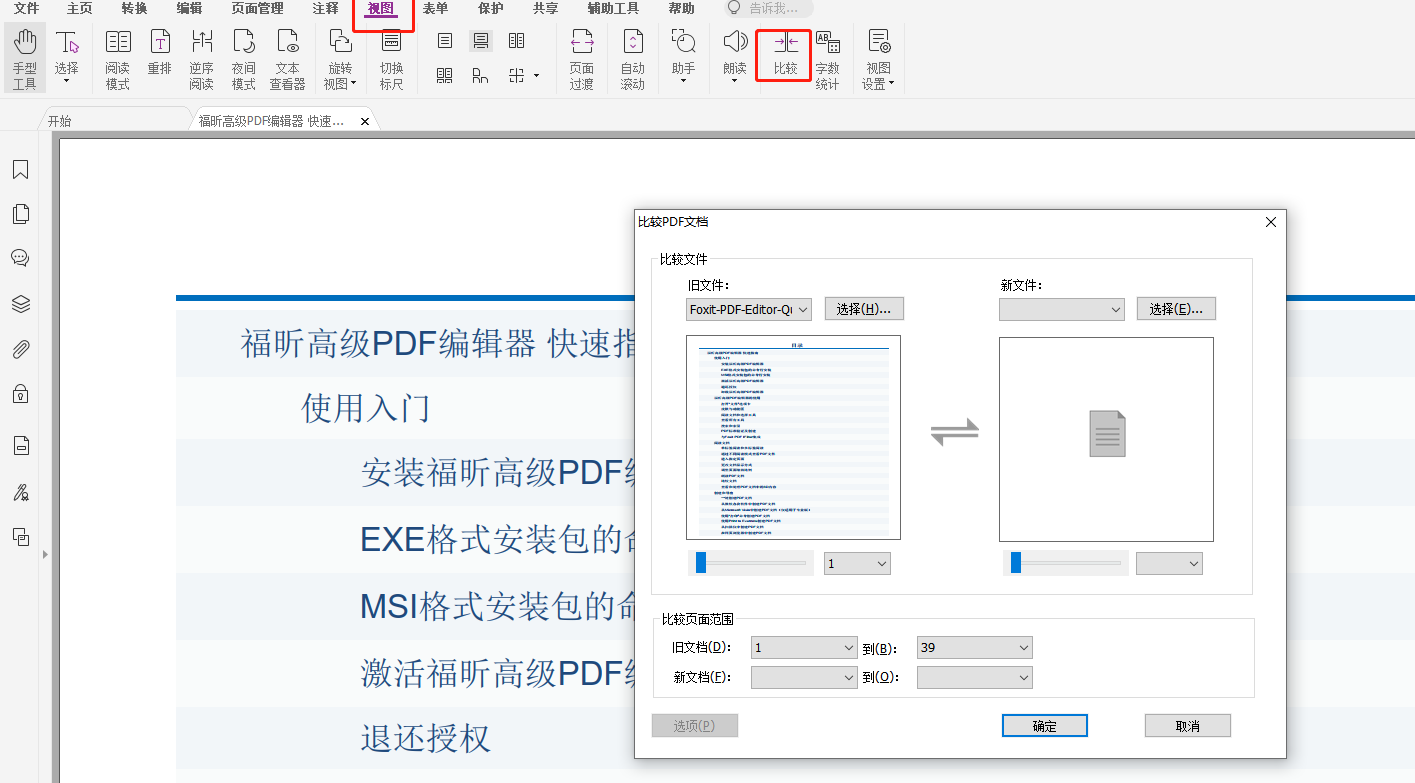Open the 助手 assistant tool

[683, 57]
